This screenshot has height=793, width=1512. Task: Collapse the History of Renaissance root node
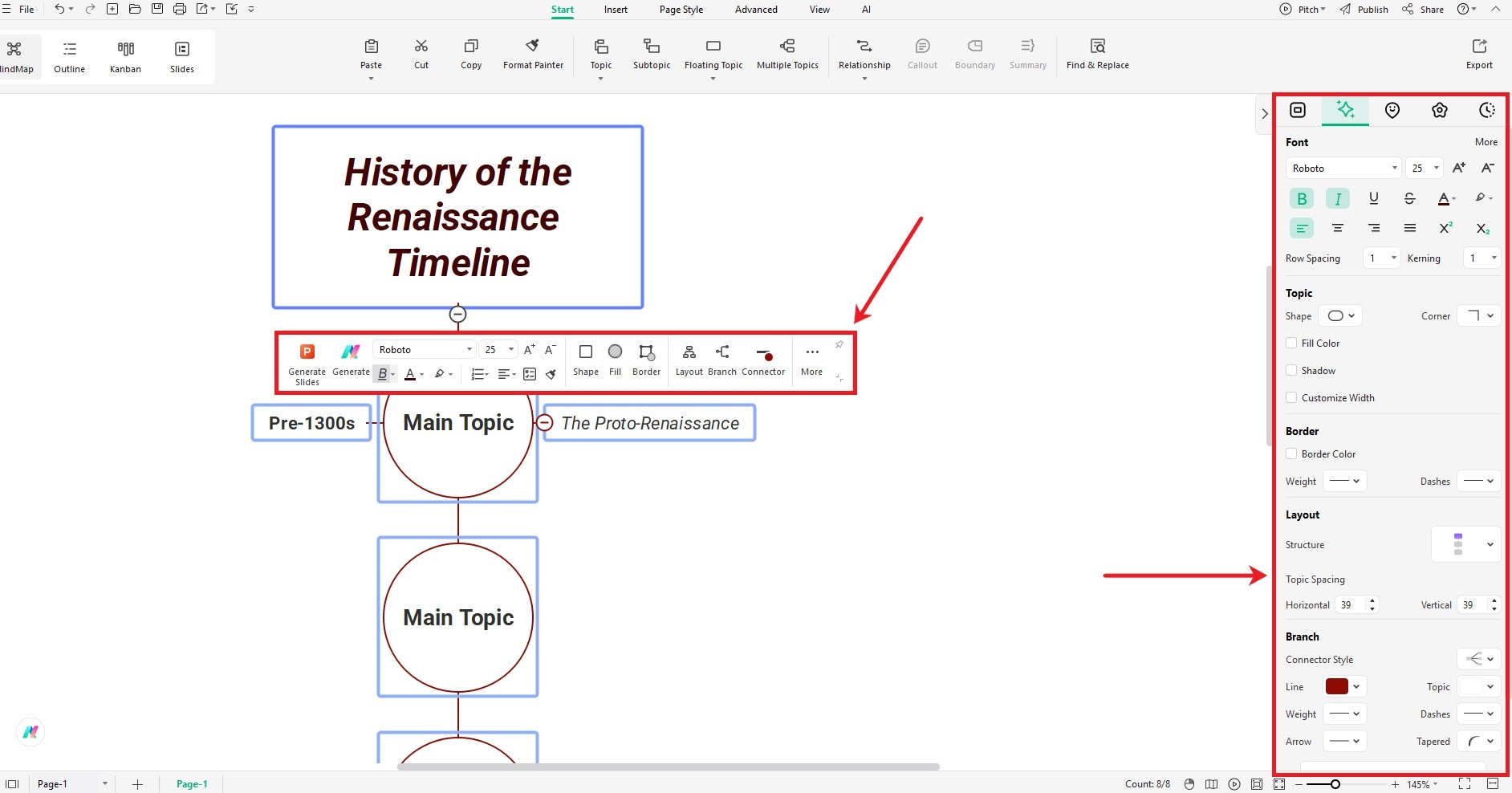tap(457, 314)
